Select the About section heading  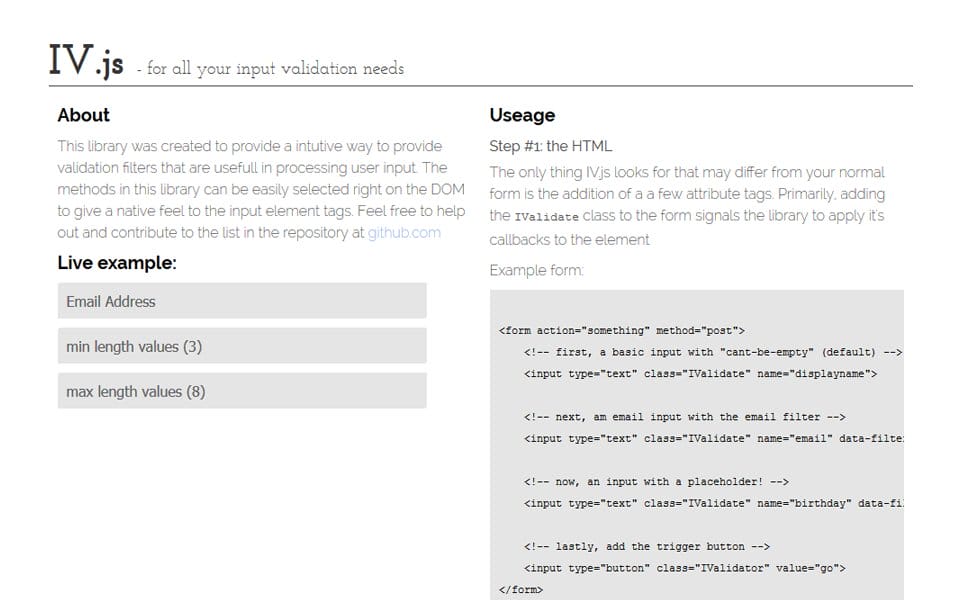(82, 115)
